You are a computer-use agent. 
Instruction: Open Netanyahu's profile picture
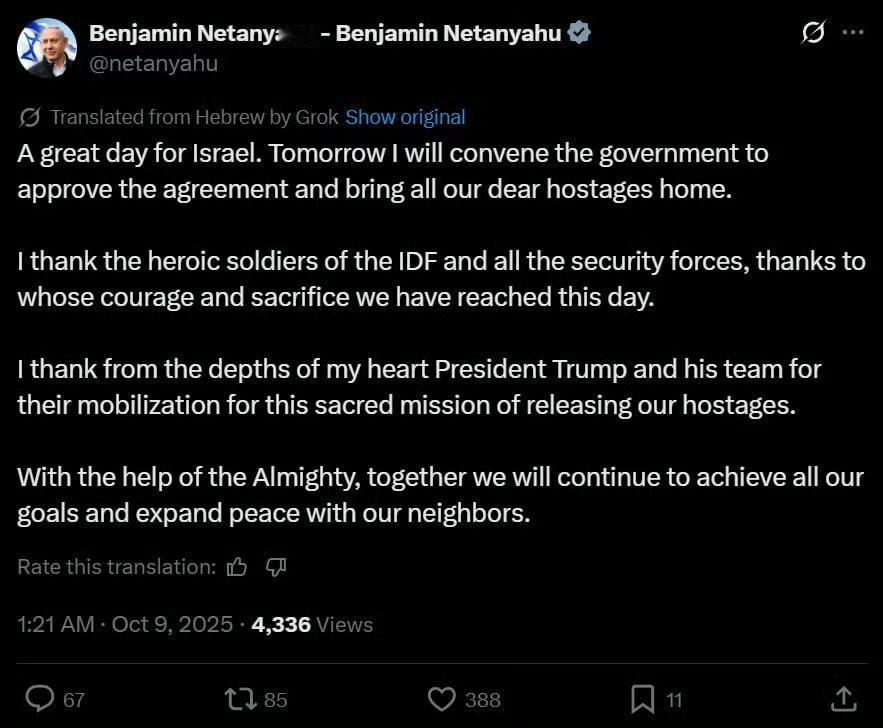click(x=47, y=48)
